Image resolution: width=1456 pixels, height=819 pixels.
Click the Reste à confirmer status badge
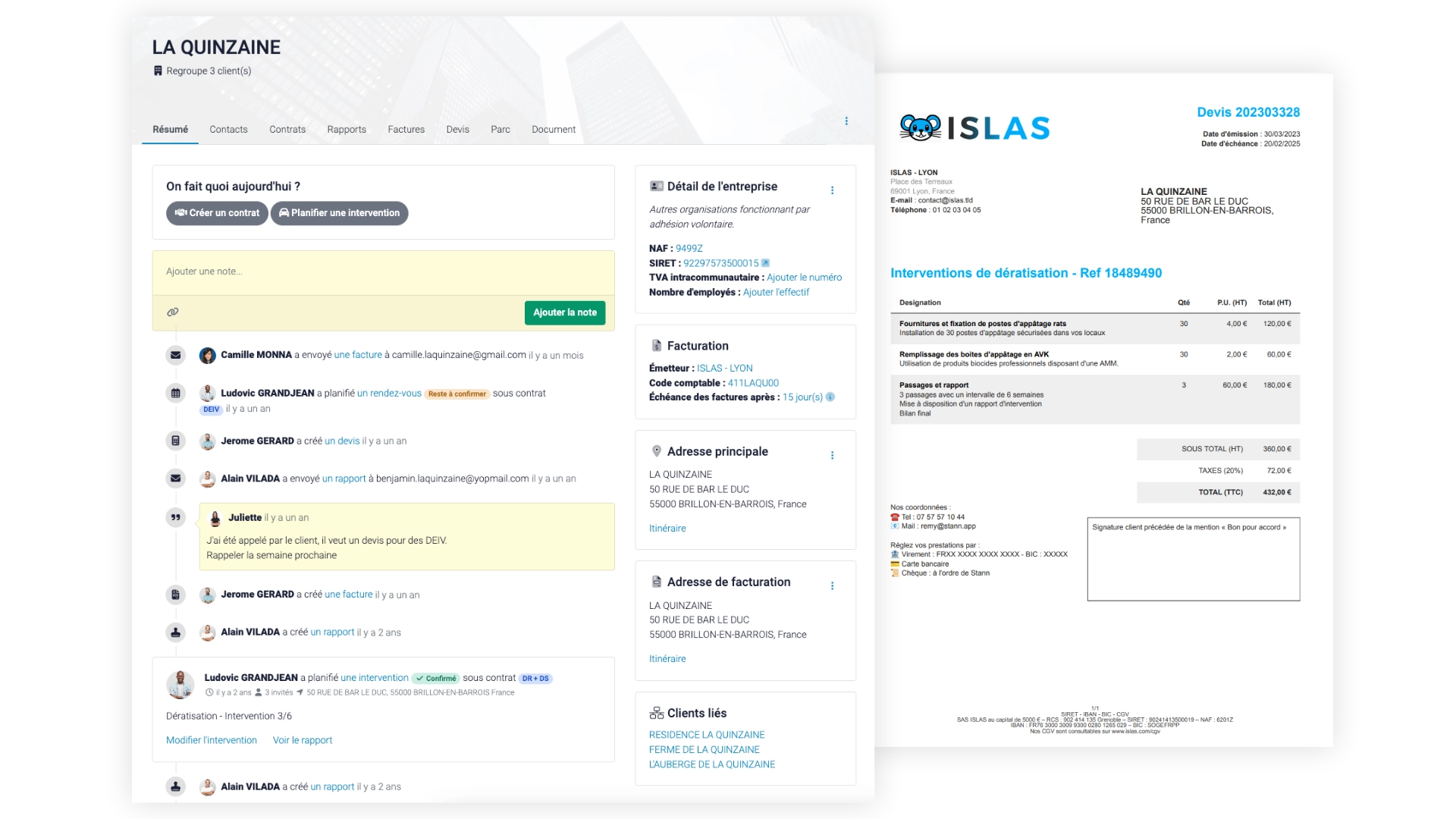click(458, 394)
